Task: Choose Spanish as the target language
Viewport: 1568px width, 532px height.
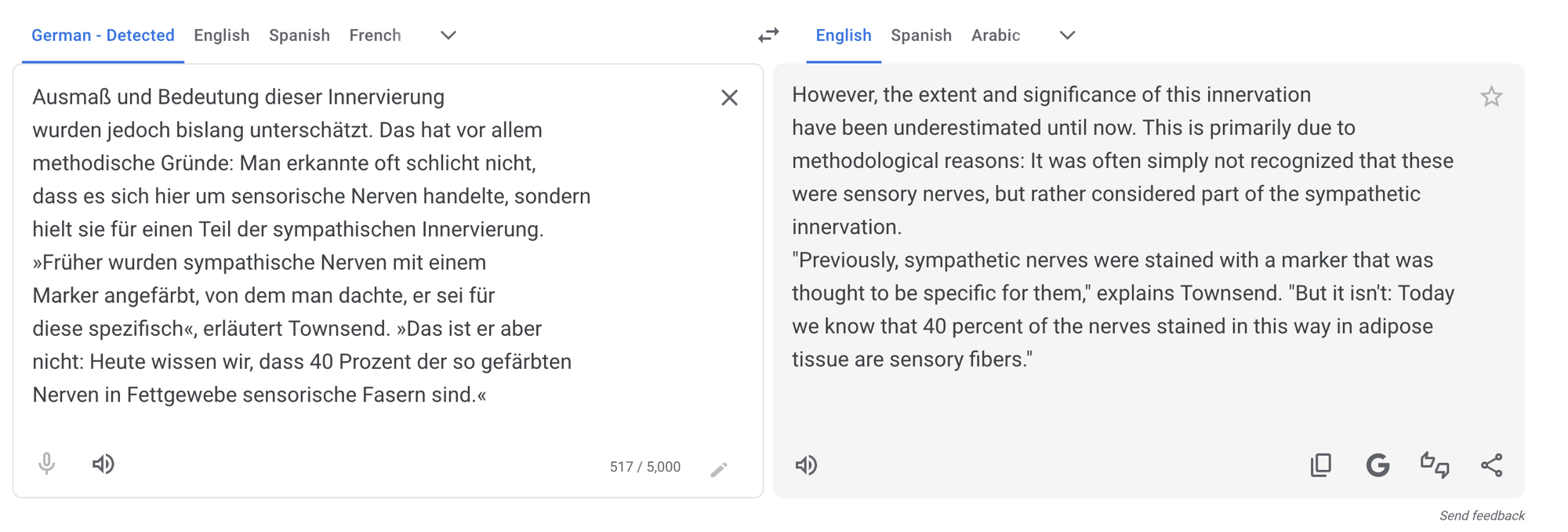Action: 921,35
